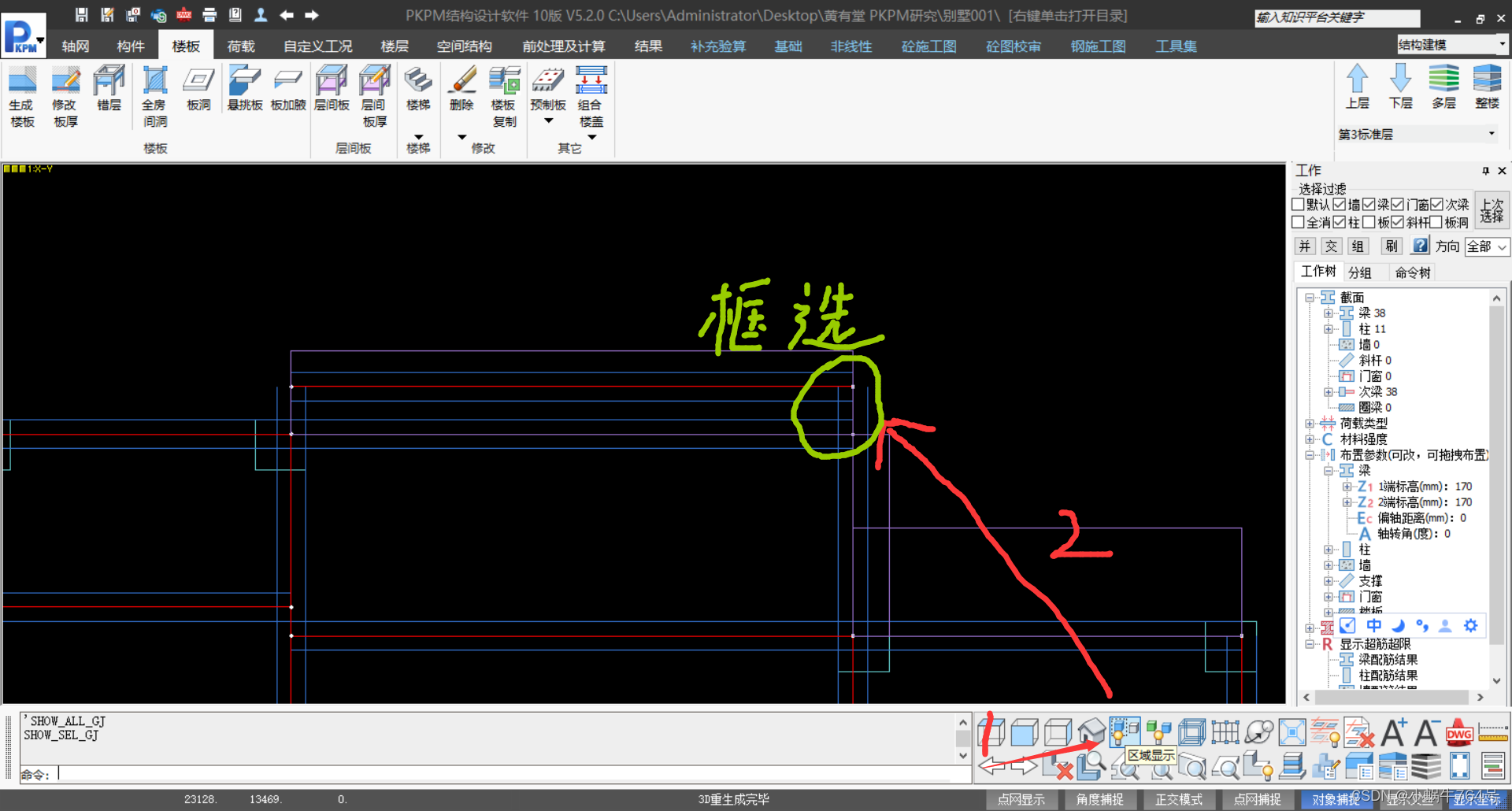Click the enlarge text A+ icon

click(1393, 732)
